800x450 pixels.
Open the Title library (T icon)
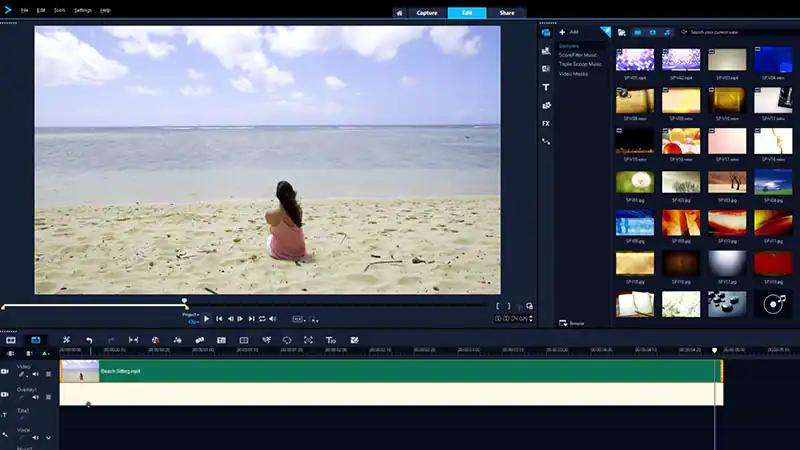546,87
